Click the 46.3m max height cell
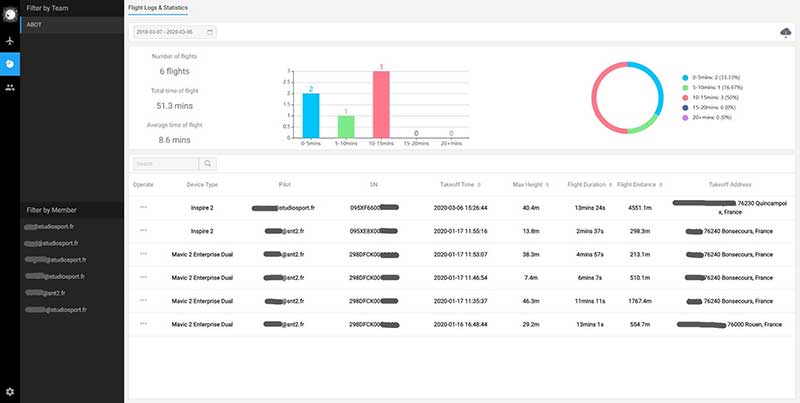The height and width of the screenshot is (403, 800). pos(531,301)
